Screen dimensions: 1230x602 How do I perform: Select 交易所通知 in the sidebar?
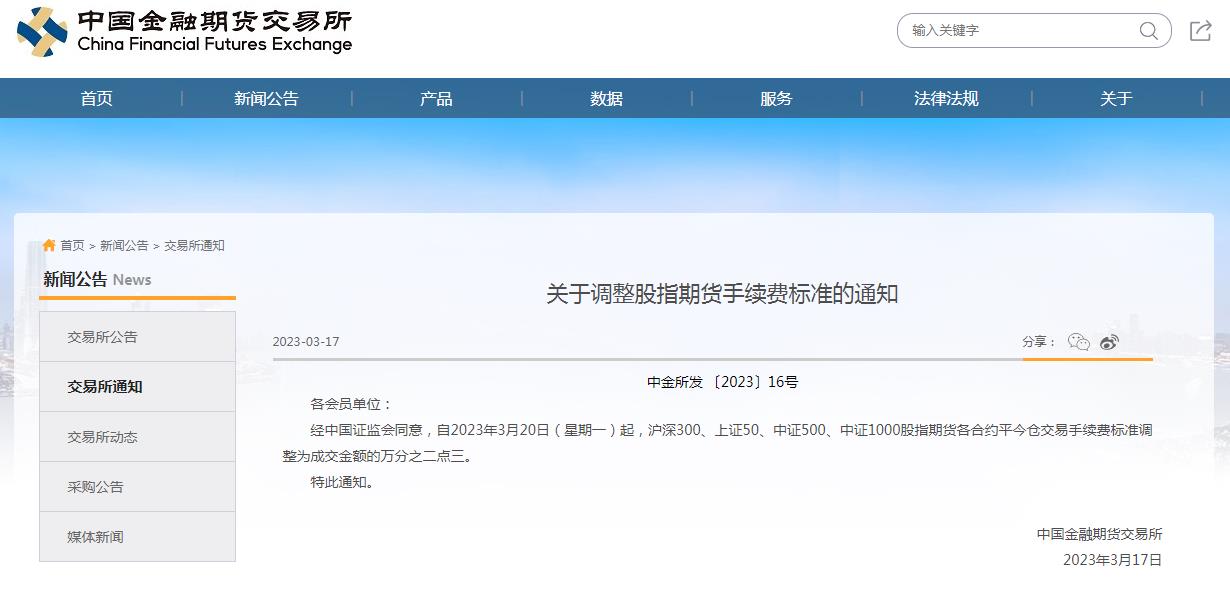[105, 387]
